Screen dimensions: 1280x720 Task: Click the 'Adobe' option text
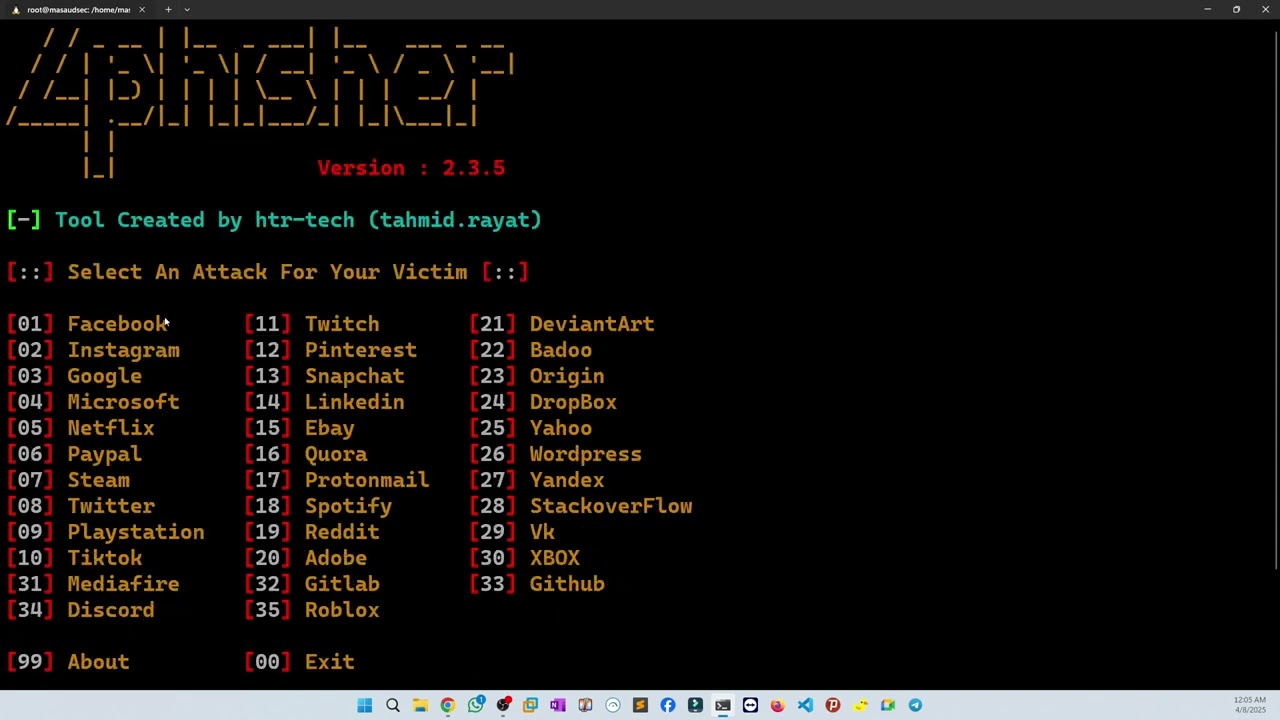336,558
